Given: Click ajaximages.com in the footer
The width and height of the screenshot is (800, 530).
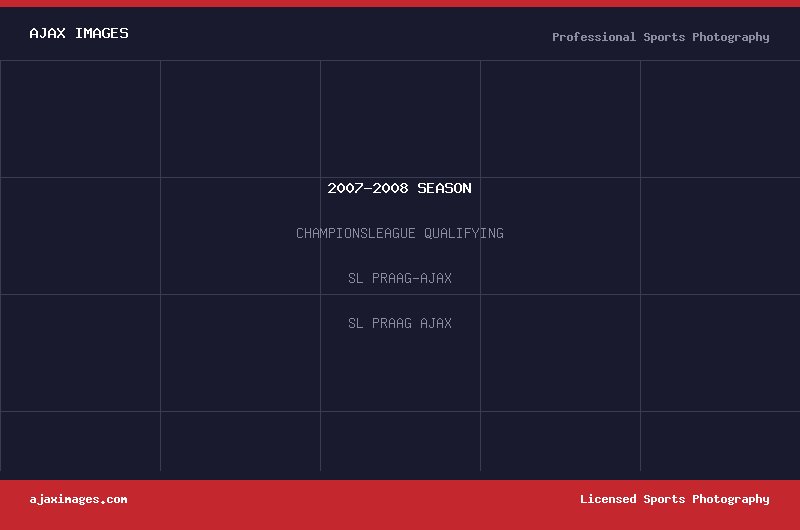Looking at the screenshot, I should [79, 499].
